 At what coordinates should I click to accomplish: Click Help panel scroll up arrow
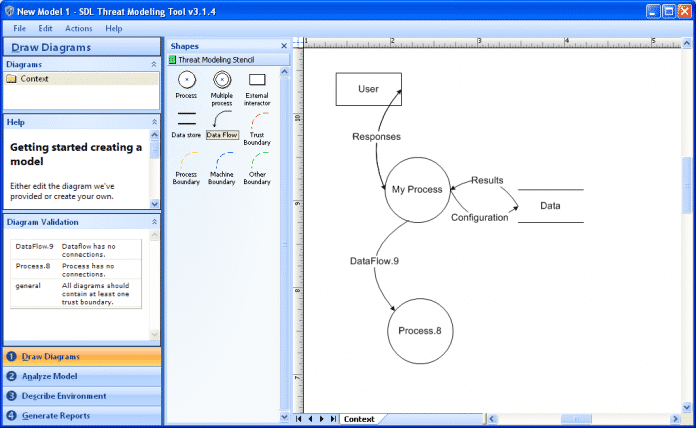(154, 134)
